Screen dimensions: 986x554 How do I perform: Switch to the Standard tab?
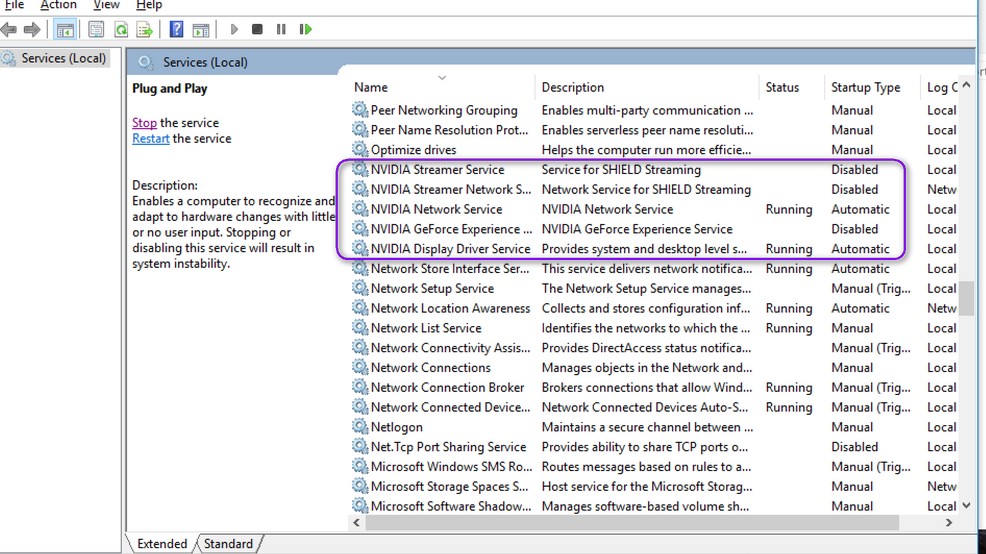pyautogui.click(x=228, y=544)
